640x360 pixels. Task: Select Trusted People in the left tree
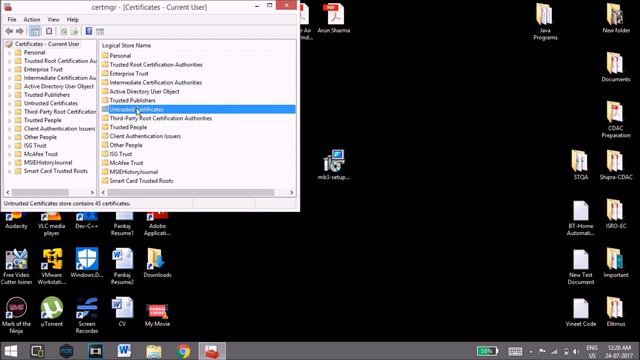pos(42,120)
